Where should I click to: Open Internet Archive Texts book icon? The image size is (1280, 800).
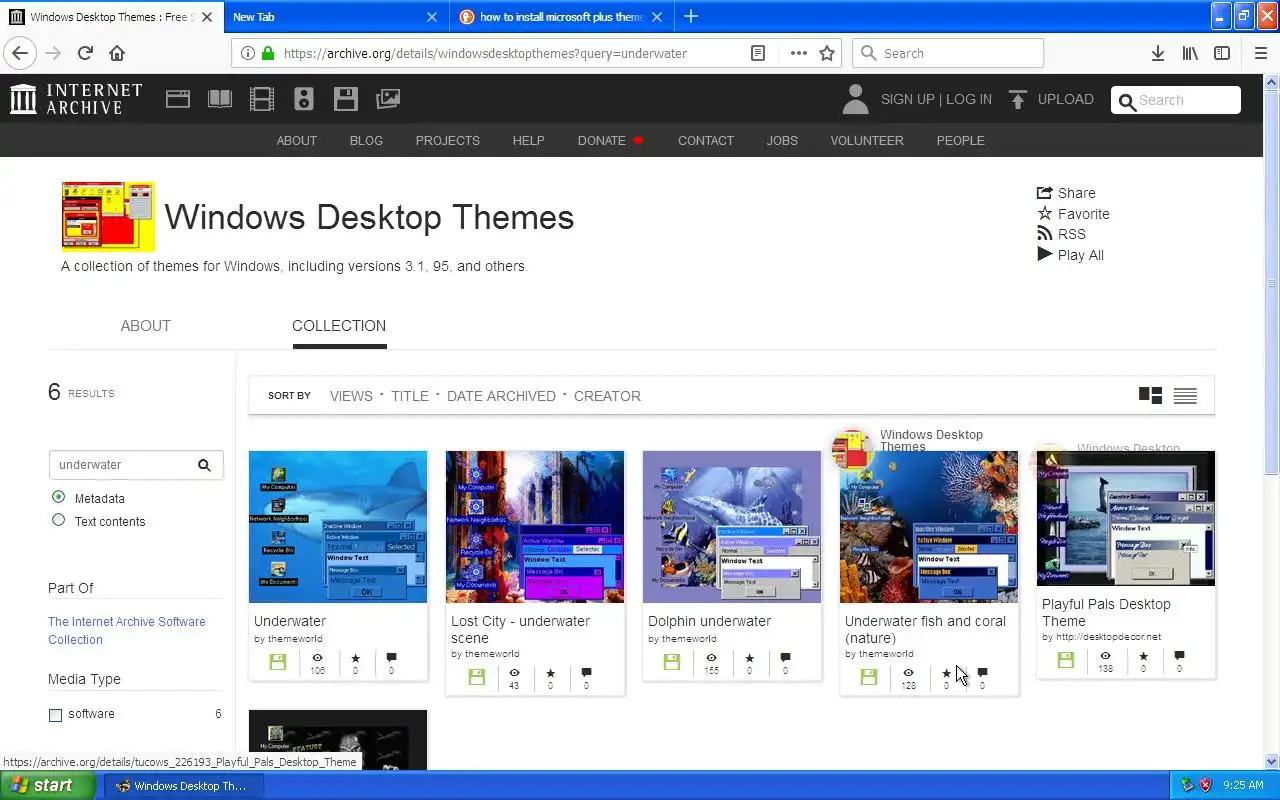pyautogui.click(x=219, y=99)
